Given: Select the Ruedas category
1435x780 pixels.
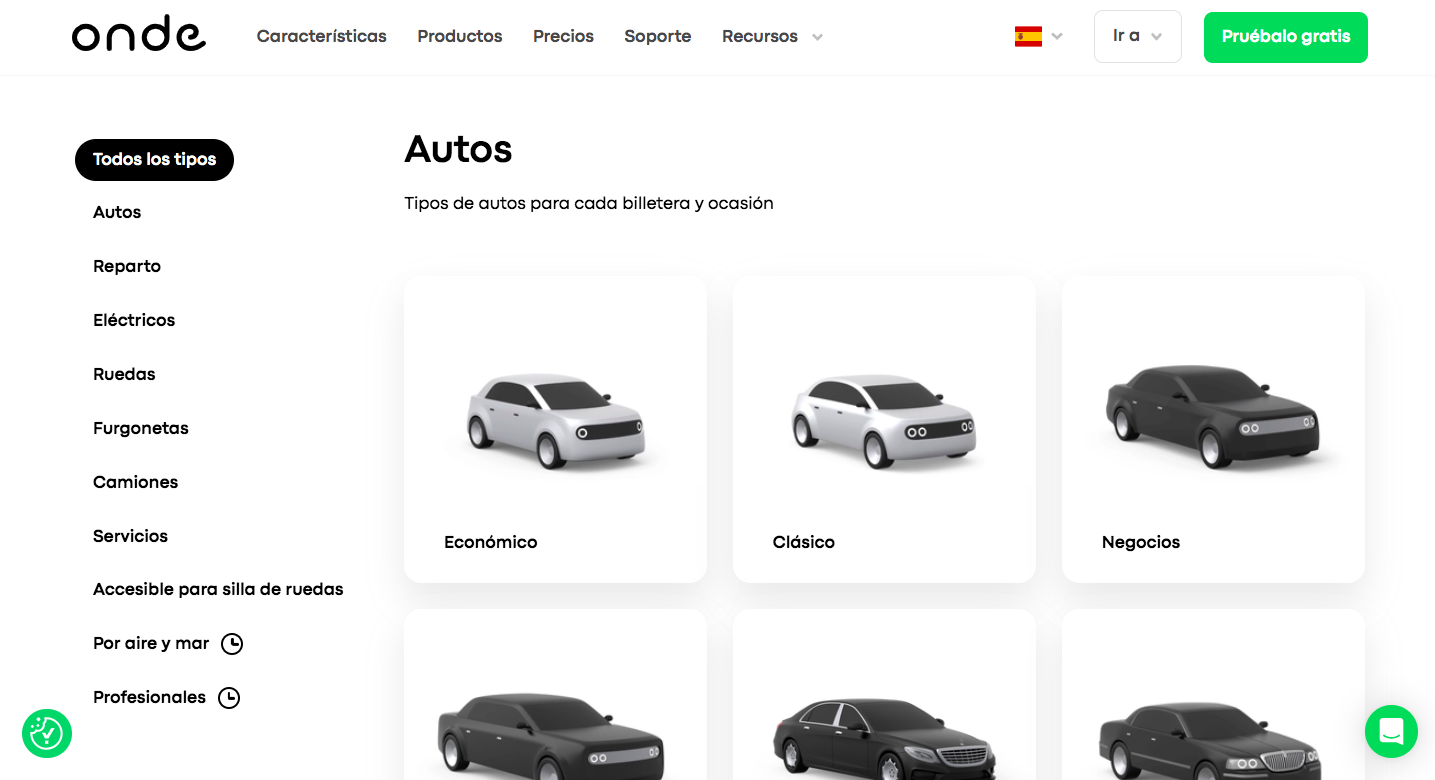Looking at the screenshot, I should point(124,374).
